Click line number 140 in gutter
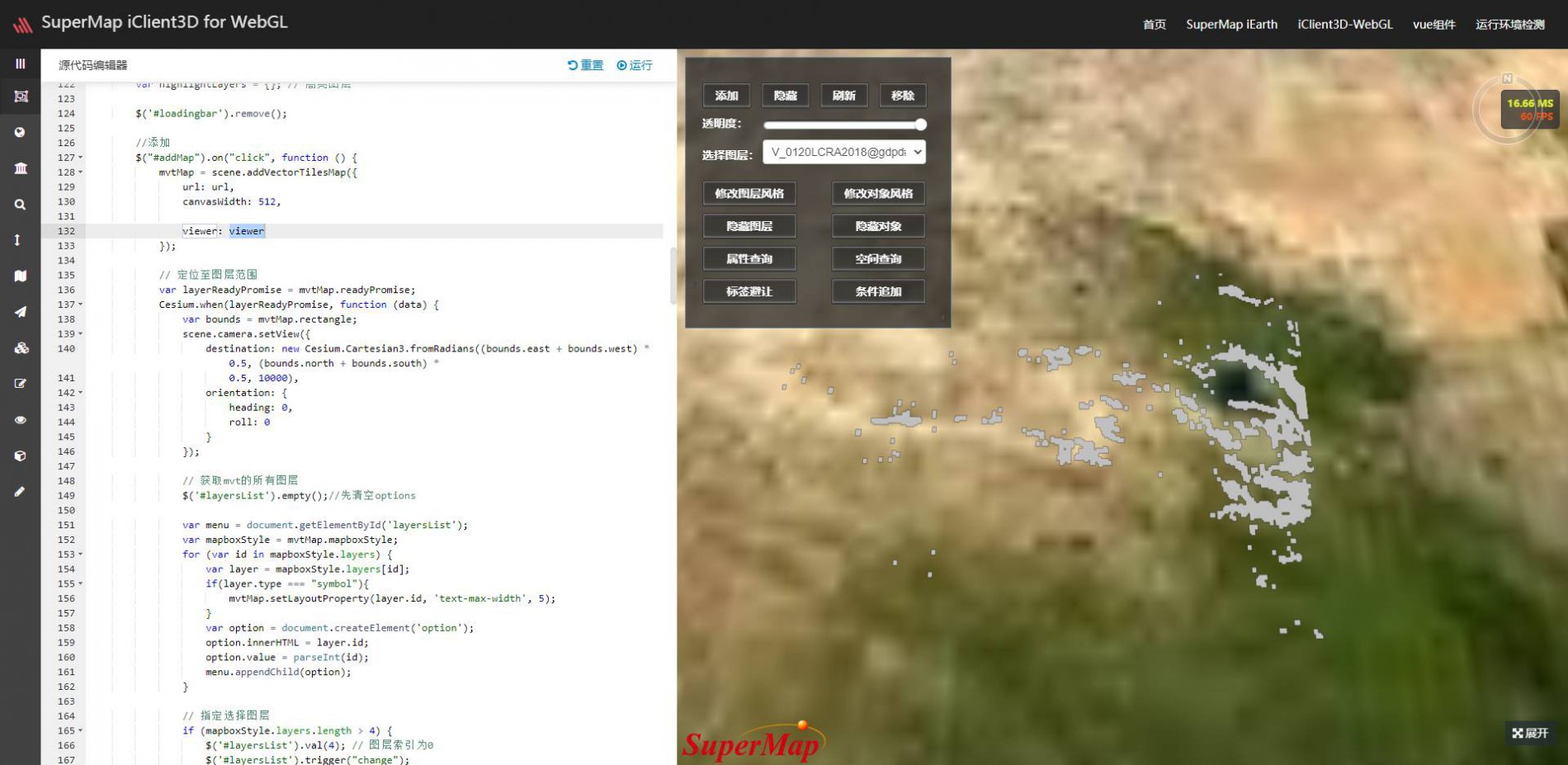Viewport: 1568px width, 765px height. 66,349
